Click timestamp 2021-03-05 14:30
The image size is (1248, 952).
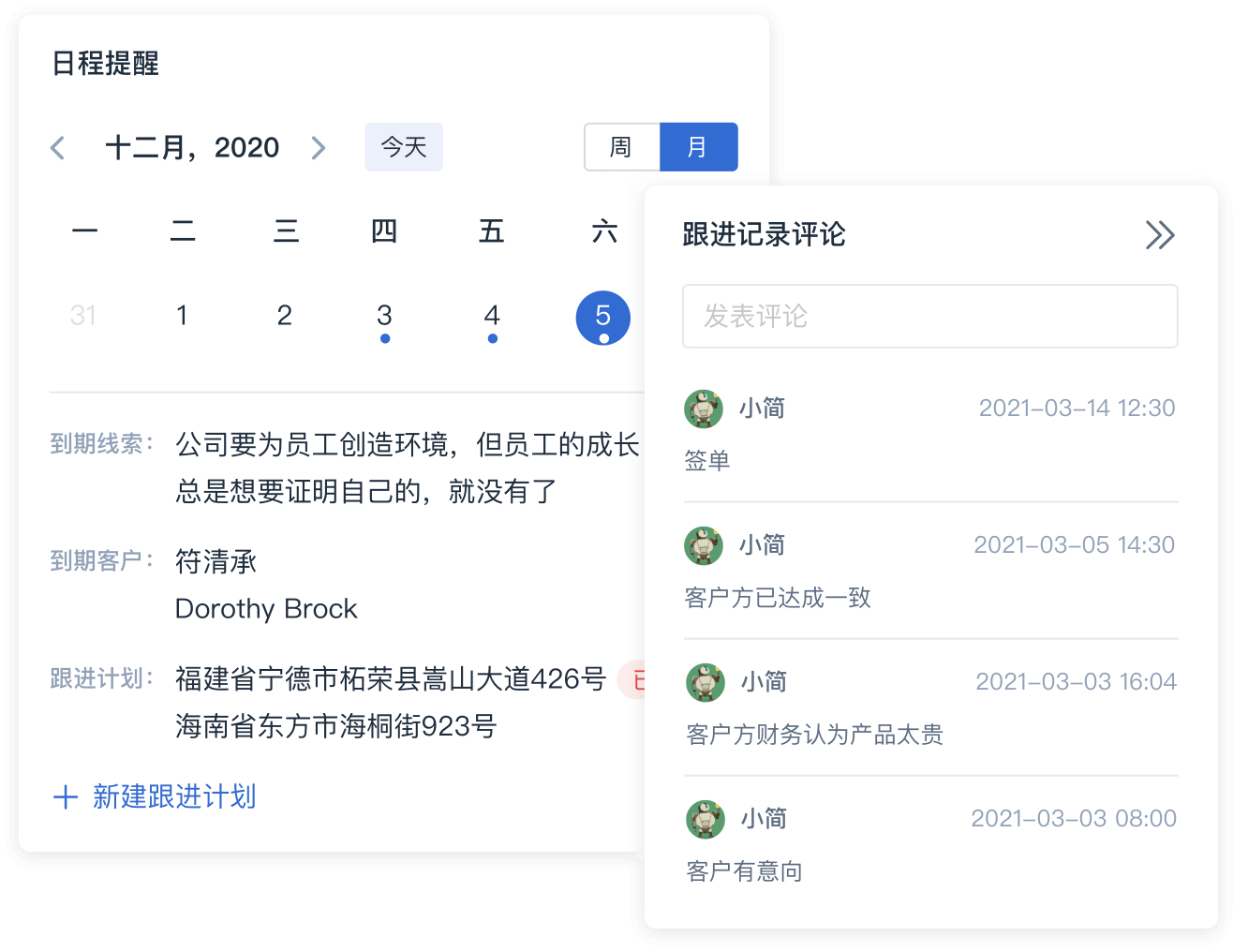coord(1074,545)
